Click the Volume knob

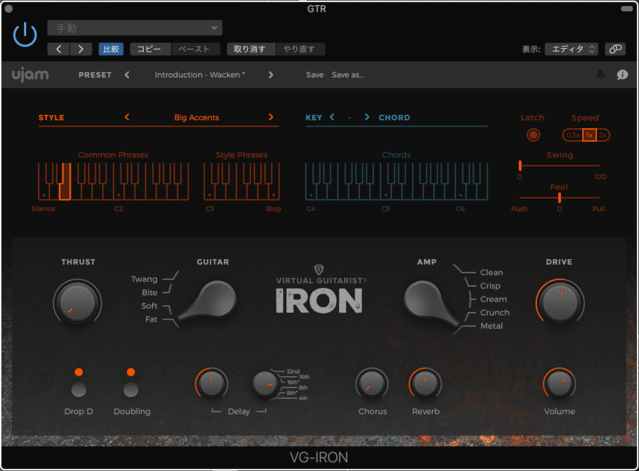[x=559, y=383]
